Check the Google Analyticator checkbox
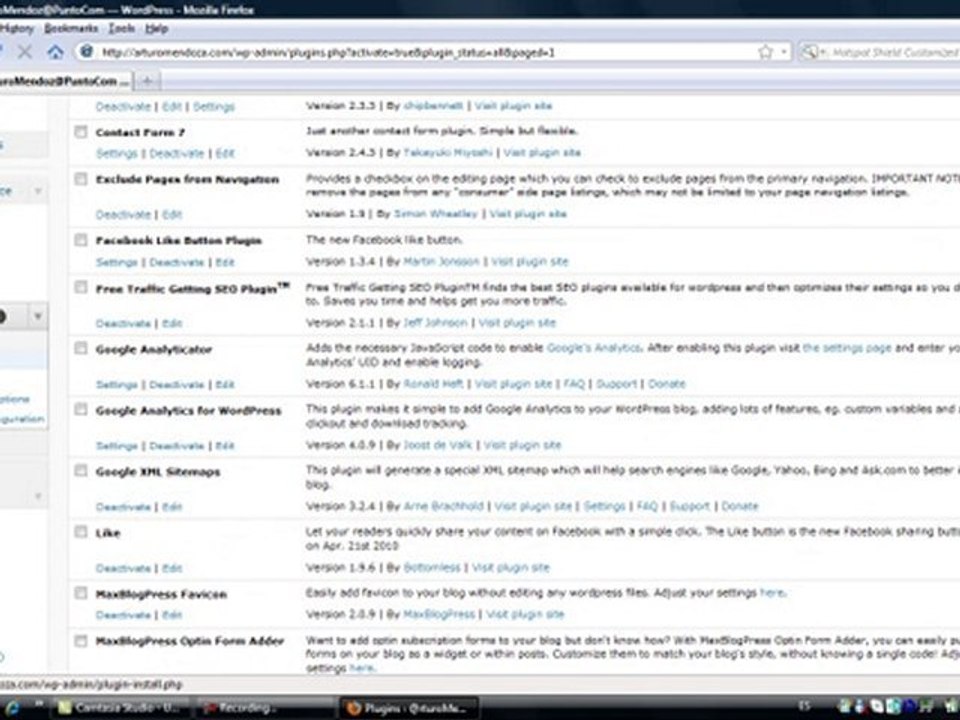This screenshot has height=720, width=960. coord(81,348)
